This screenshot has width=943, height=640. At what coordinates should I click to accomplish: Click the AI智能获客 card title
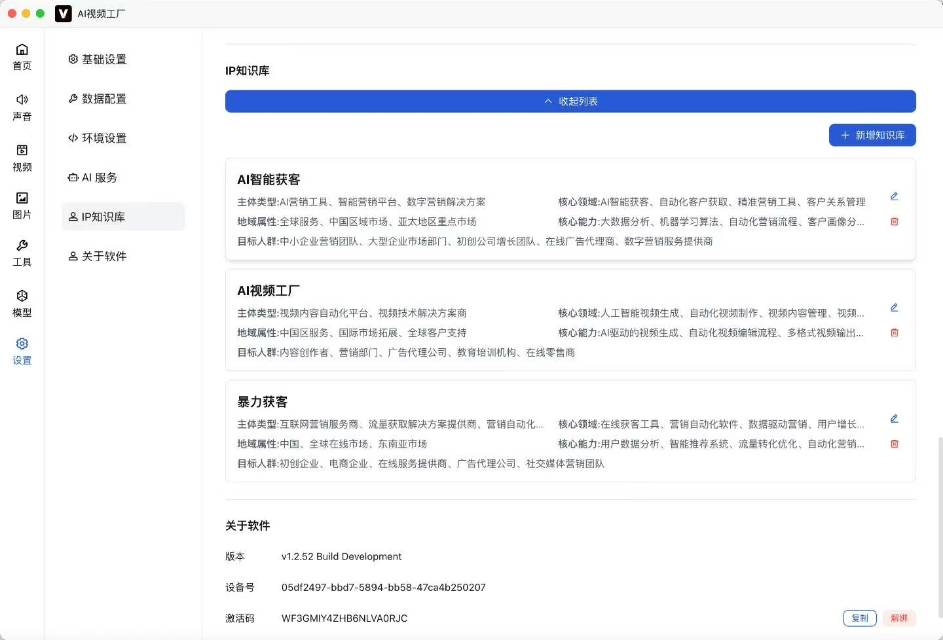point(268,179)
